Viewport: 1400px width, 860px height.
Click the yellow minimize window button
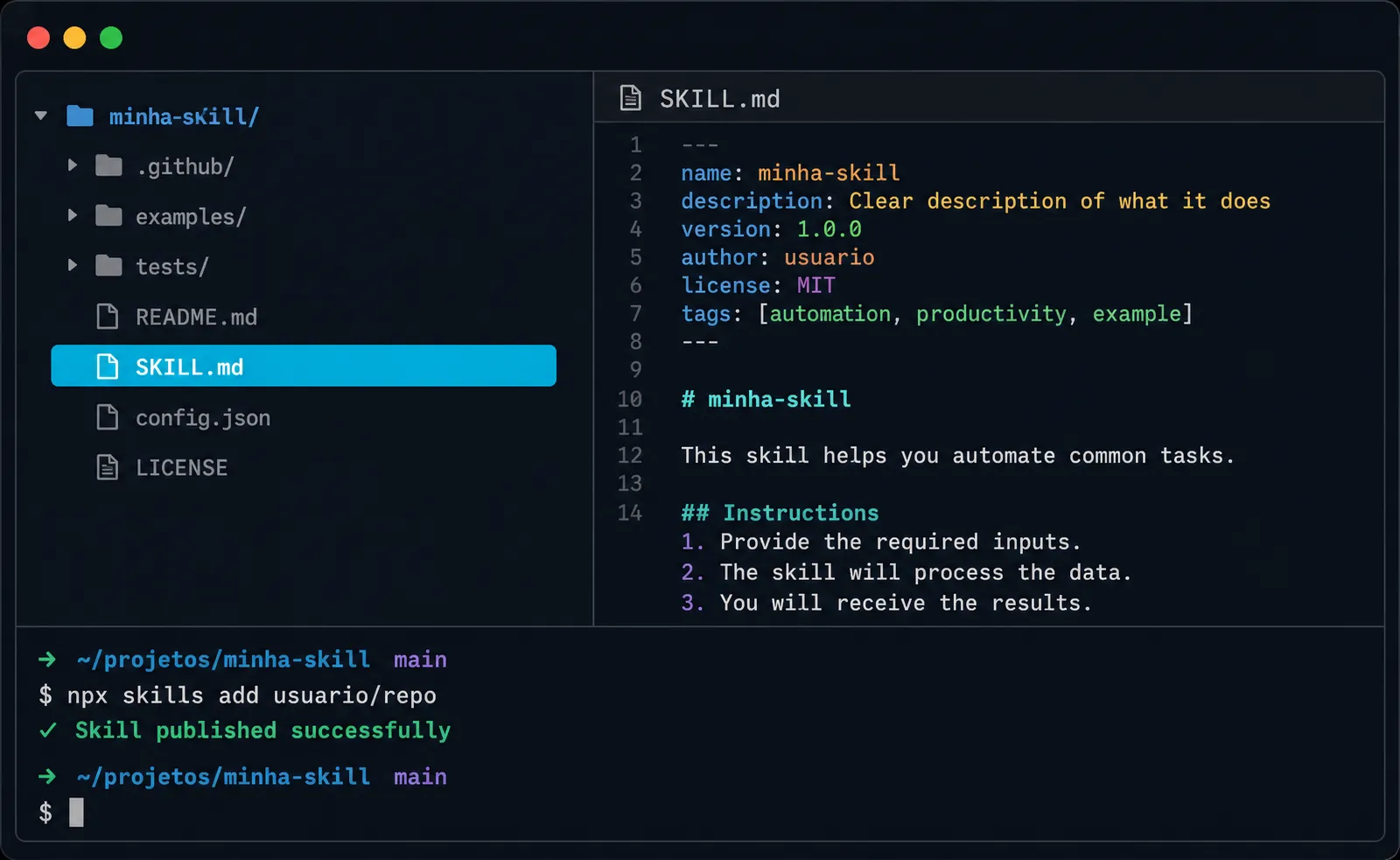click(x=74, y=38)
